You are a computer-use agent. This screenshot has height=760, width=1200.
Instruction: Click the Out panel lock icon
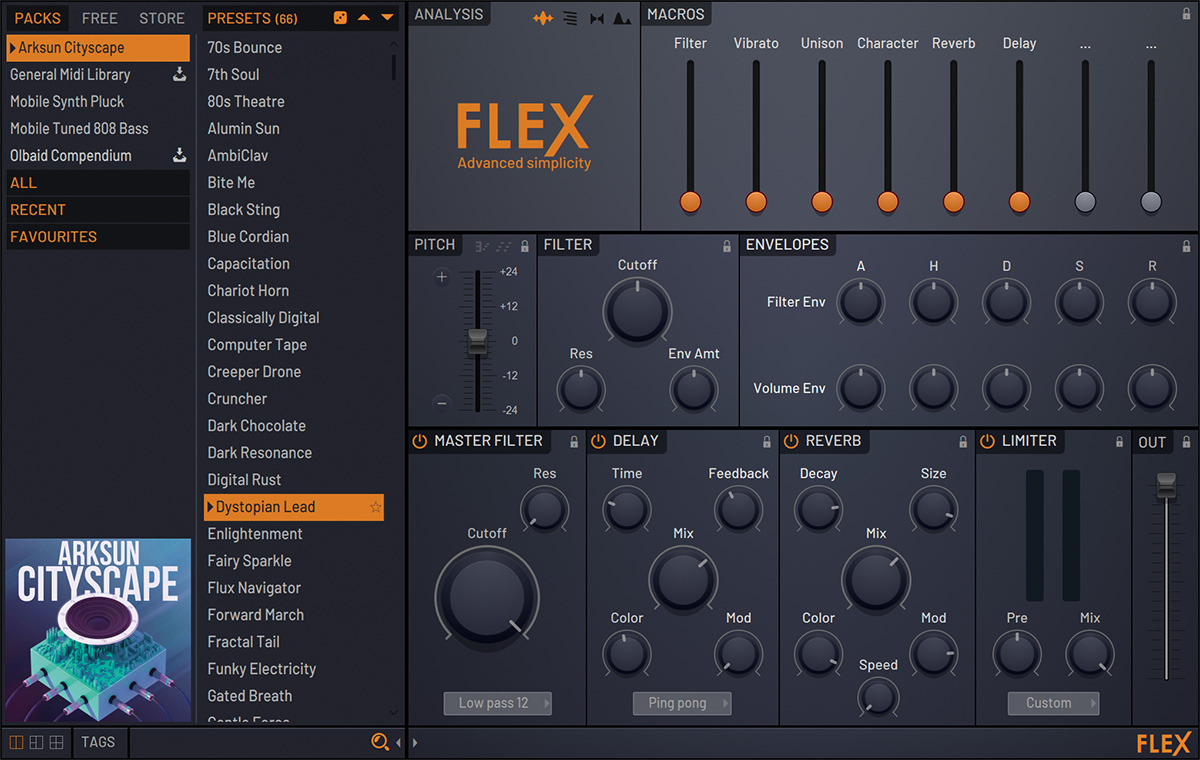1186,442
